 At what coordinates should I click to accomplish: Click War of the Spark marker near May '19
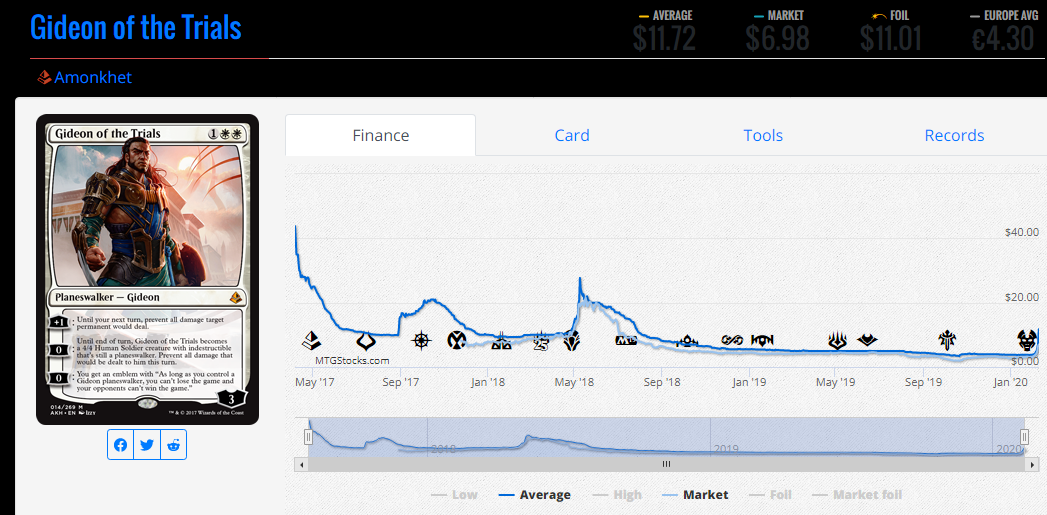point(837,341)
